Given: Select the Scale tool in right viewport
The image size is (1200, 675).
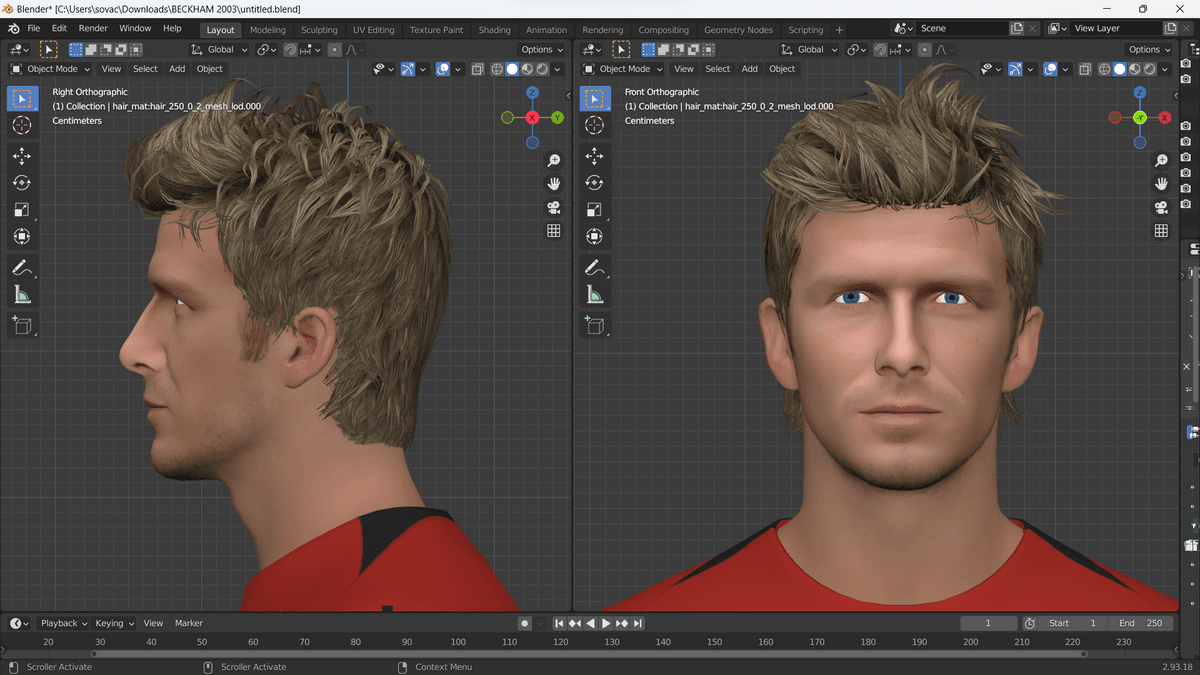Looking at the screenshot, I should [x=594, y=210].
